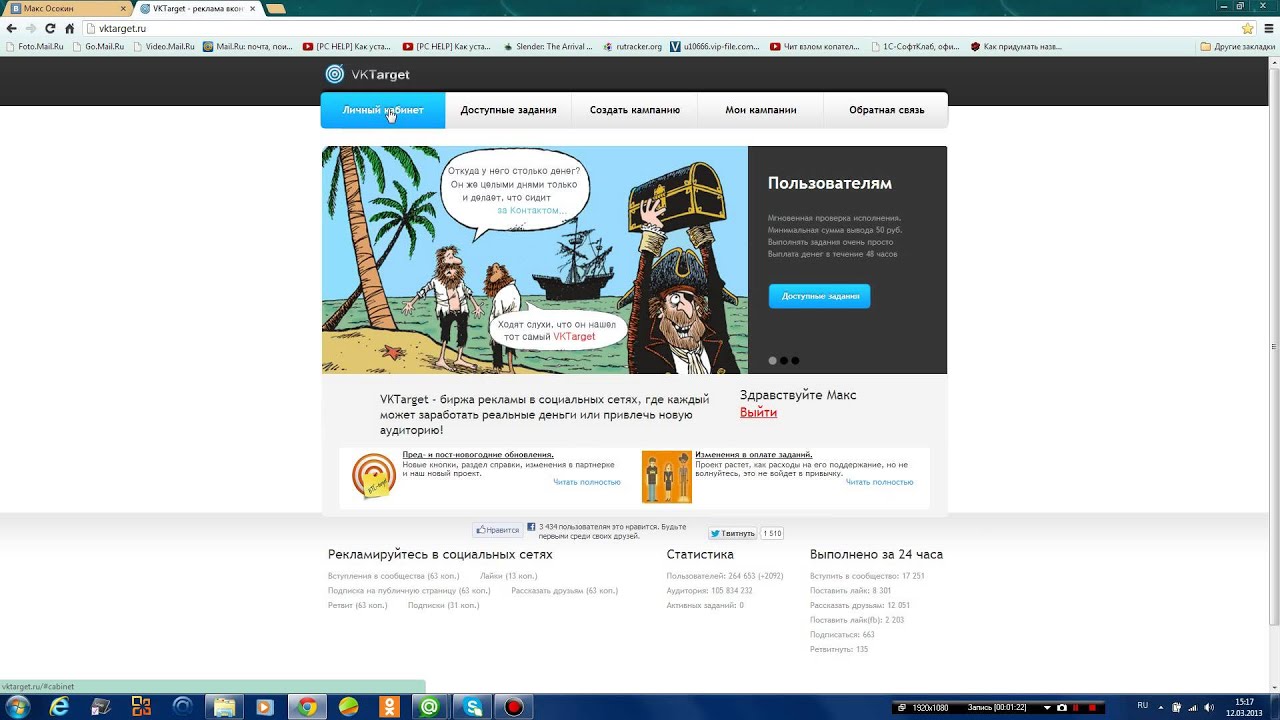Open the Chrome menu icon

[x=1269, y=28]
